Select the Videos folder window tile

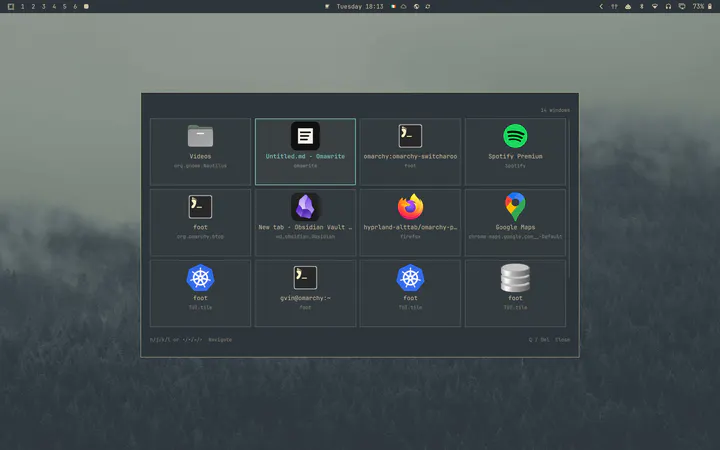click(200, 152)
